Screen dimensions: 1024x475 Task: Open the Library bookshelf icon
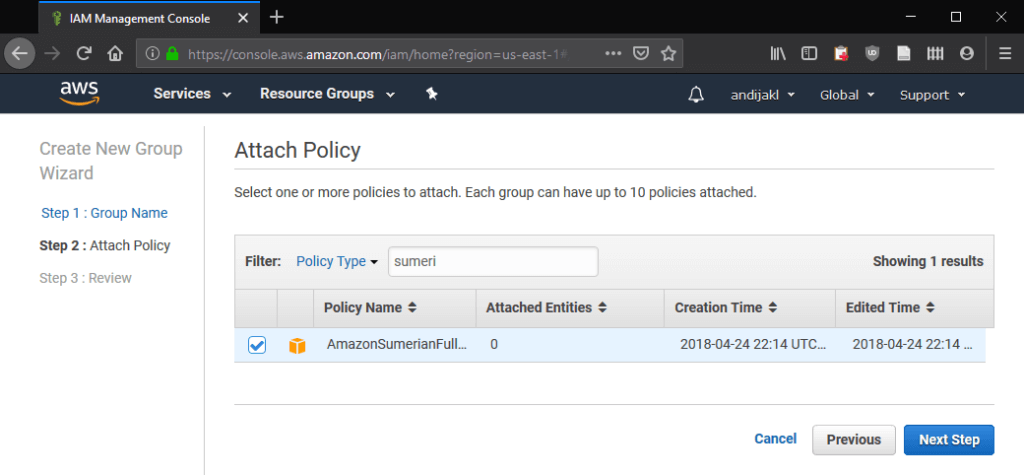[778, 54]
